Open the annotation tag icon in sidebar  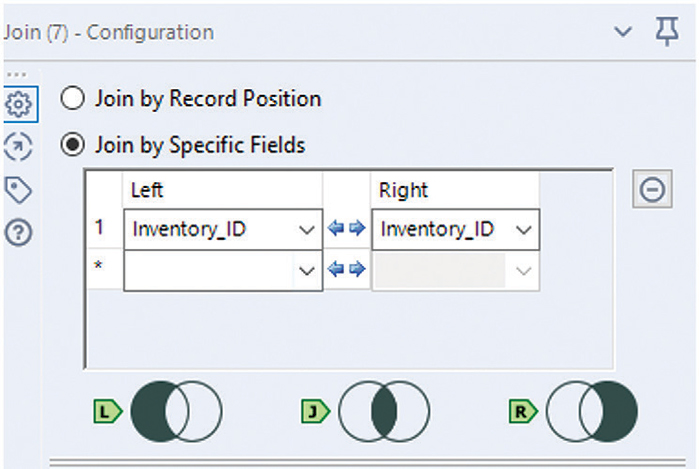(x=17, y=190)
